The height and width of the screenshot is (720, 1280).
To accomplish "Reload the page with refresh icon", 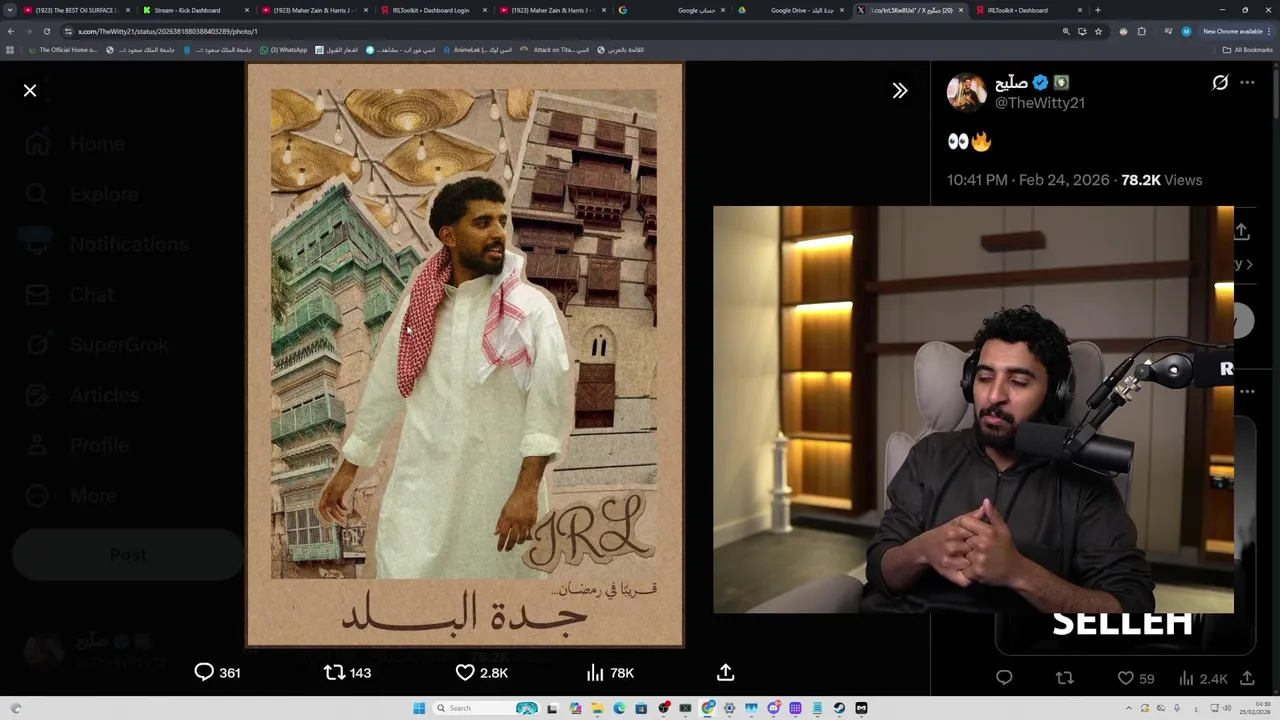I will click(x=46, y=31).
